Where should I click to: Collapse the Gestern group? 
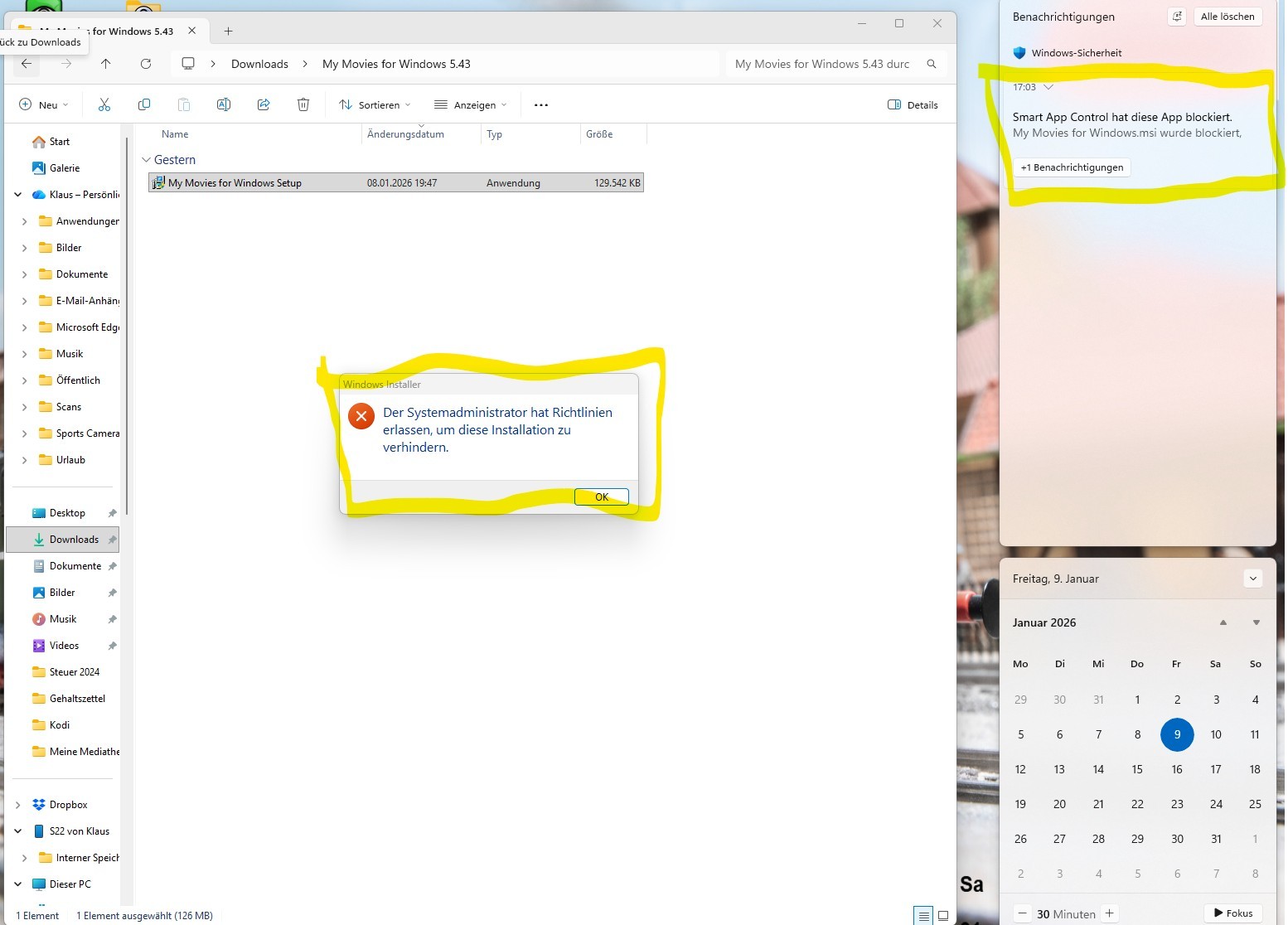[x=147, y=159]
